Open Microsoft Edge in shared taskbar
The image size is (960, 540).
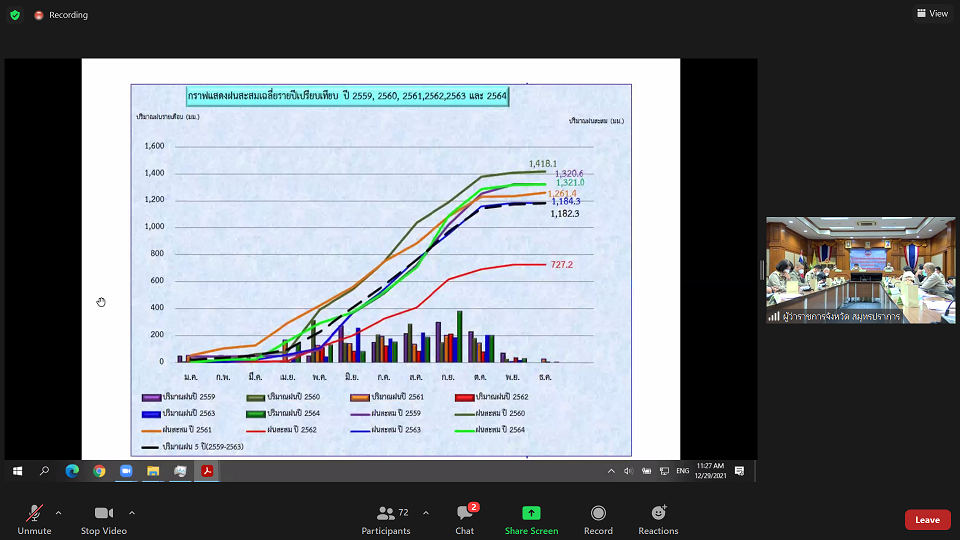click(x=72, y=471)
